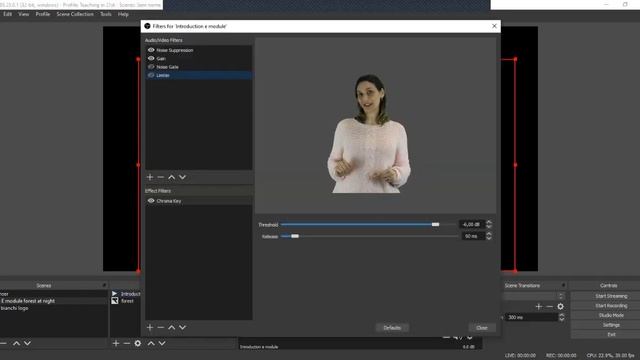The width and height of the screenshot is (640, 360).
Task: Step the transition duration spinner arrows
Action: tap(562, 317)
